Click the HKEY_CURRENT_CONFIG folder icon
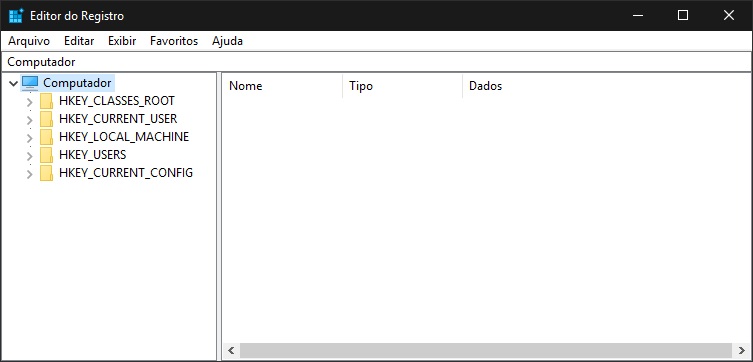Viewport: 753px width, 362px height. click(47, 173)
